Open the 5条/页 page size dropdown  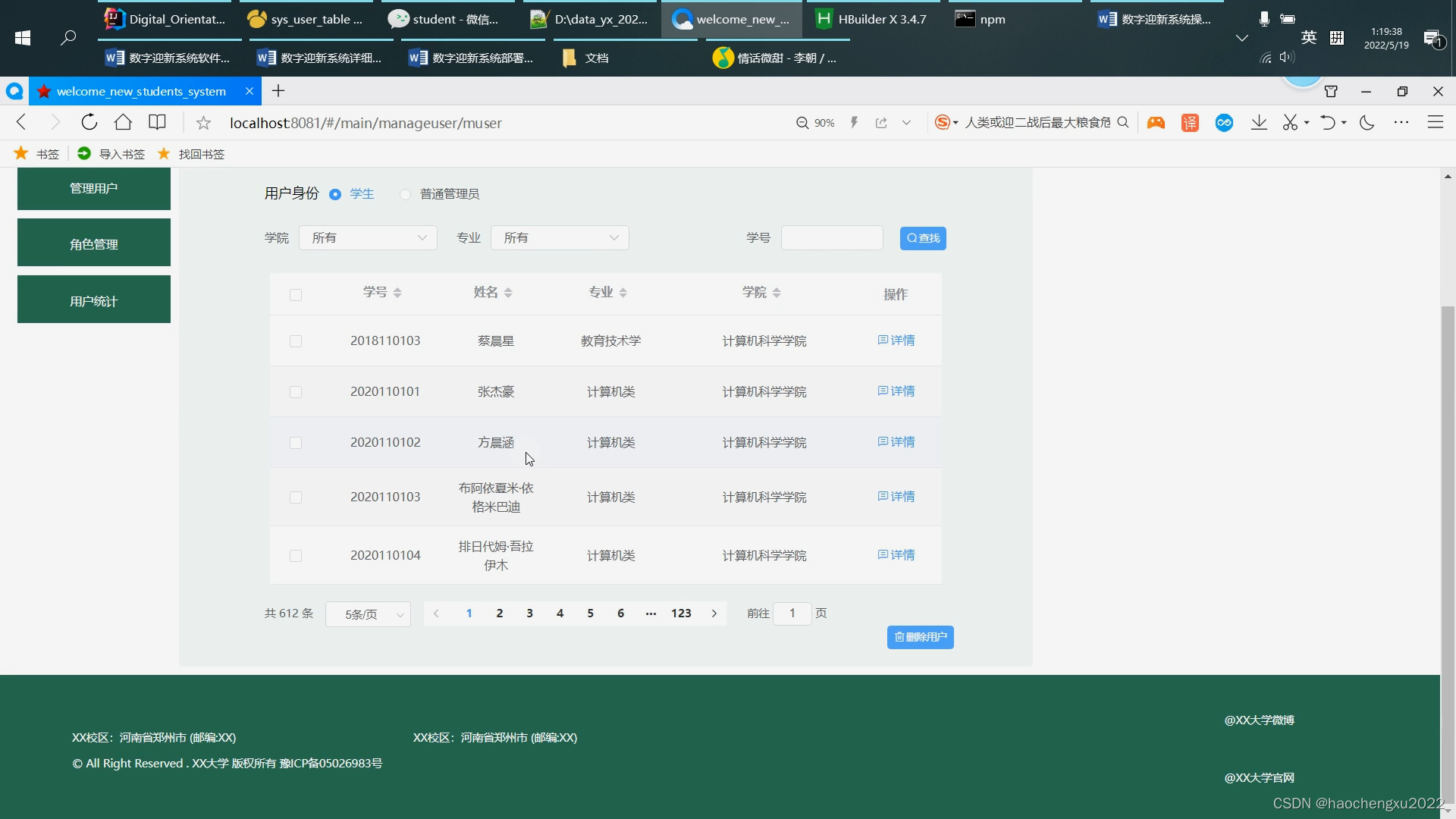click(x=368, y=614)
